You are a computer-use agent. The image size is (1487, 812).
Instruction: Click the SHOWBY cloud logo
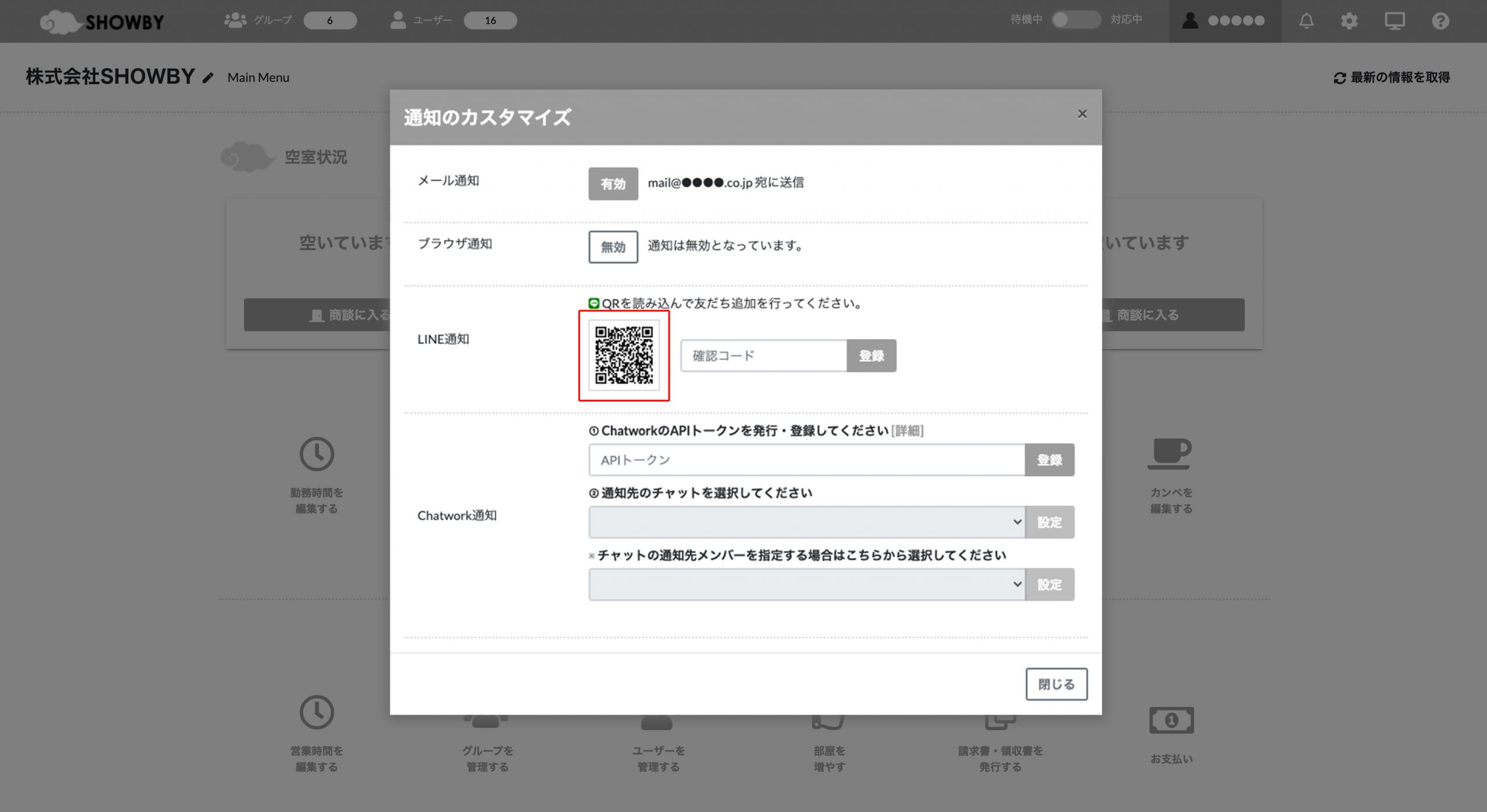coord(102,21)
